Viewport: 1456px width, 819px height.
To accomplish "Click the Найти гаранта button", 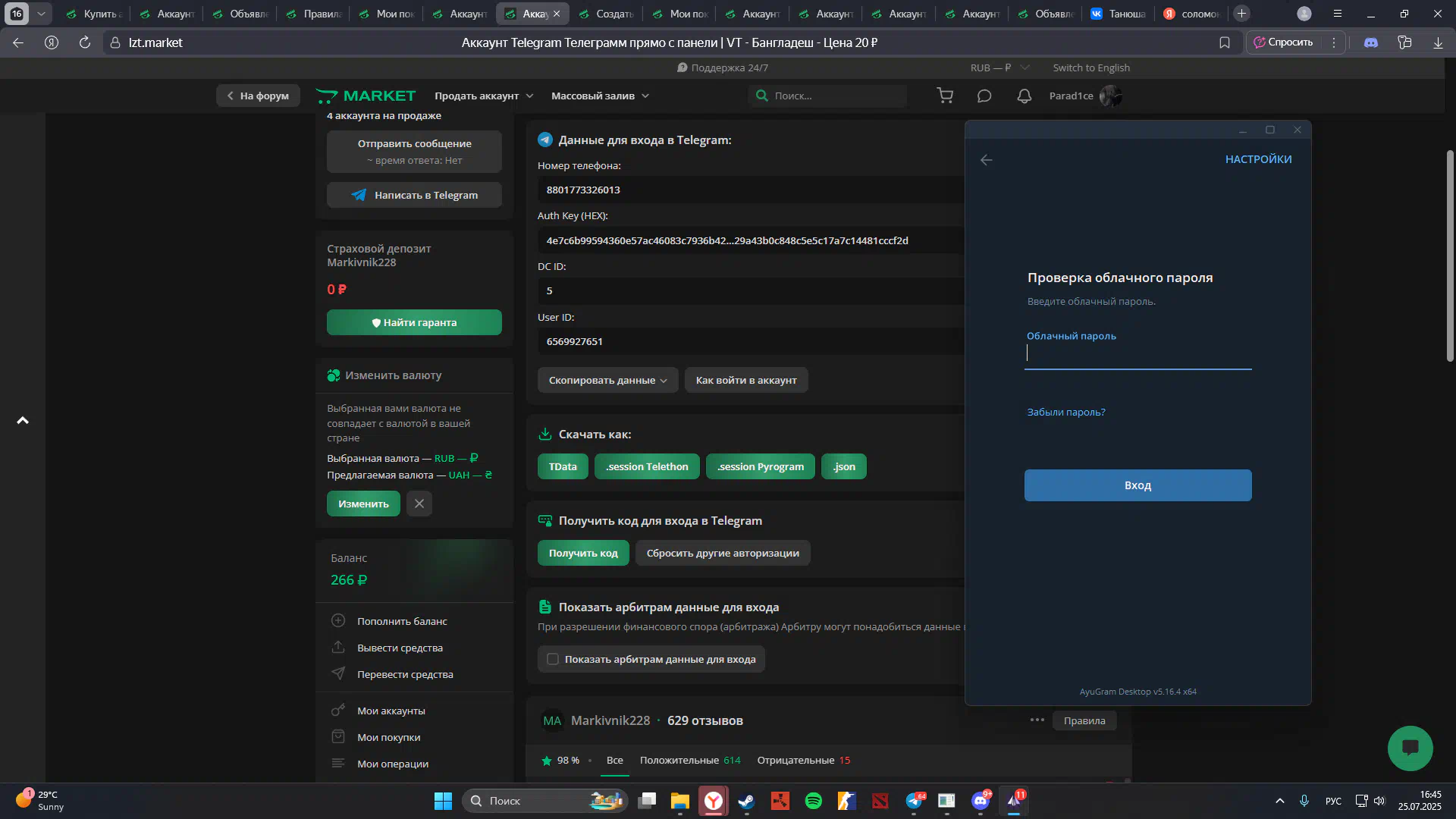I will coord(414,322).
